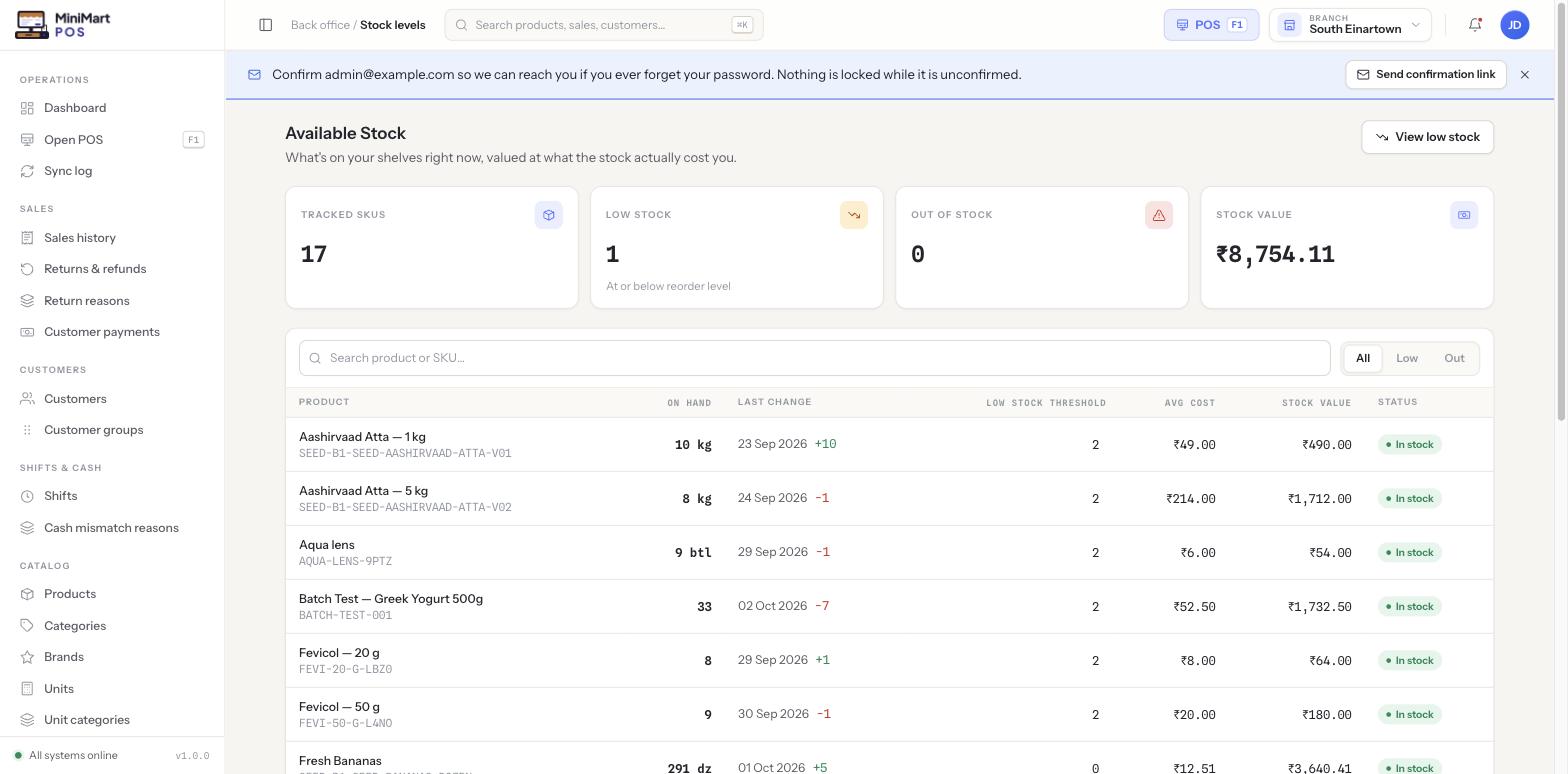Click the Return reasons icon
1568x774 pixels.
point(27,301)
